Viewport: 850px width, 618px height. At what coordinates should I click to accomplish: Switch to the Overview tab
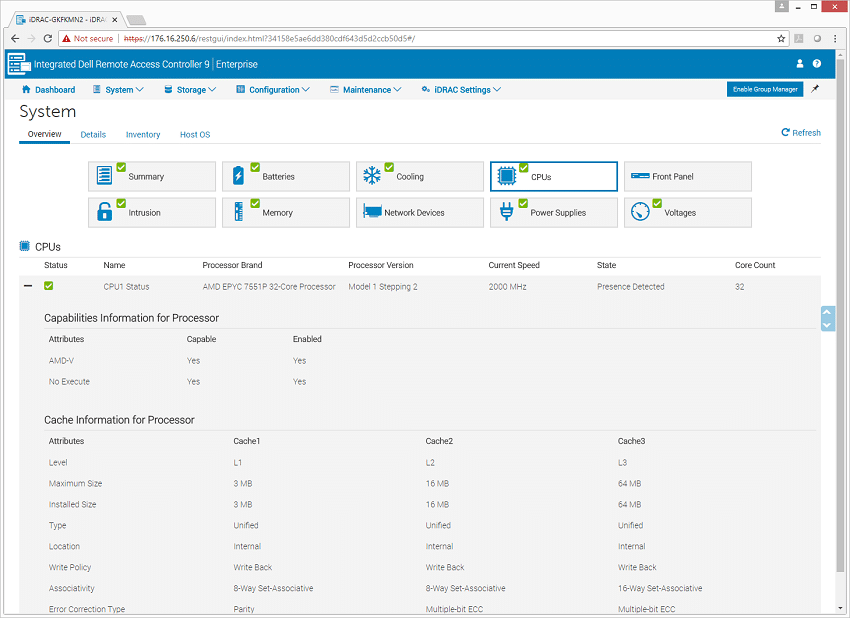coord(44,134)
